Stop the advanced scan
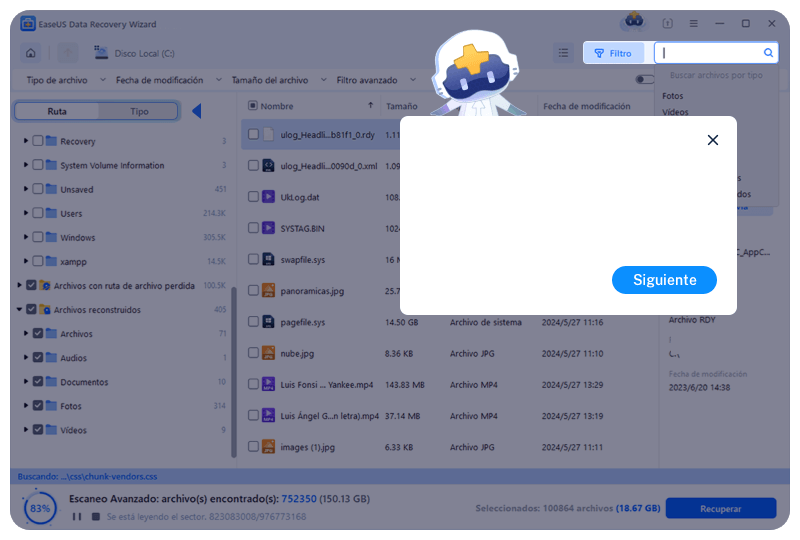The image size is (800, 540). [96, 516]
